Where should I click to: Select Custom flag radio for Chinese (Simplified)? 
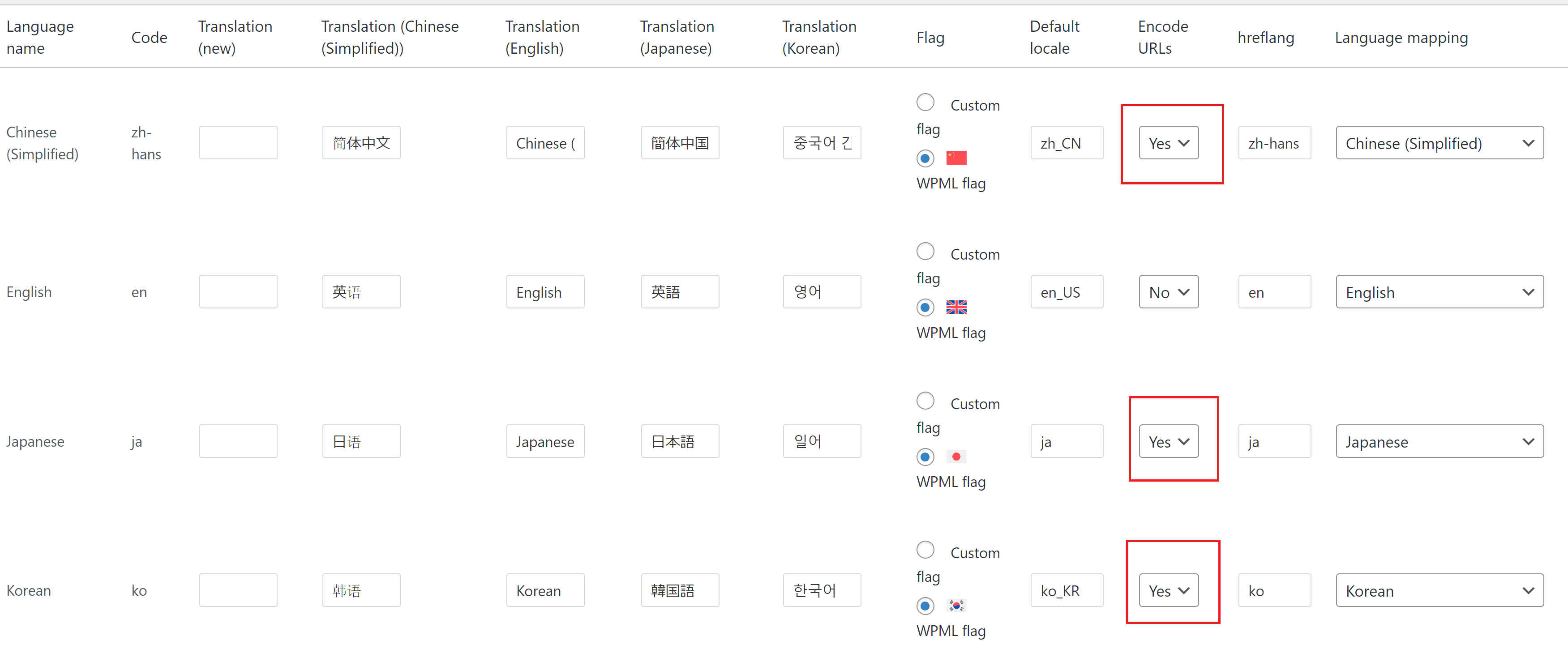click(925, 102)
